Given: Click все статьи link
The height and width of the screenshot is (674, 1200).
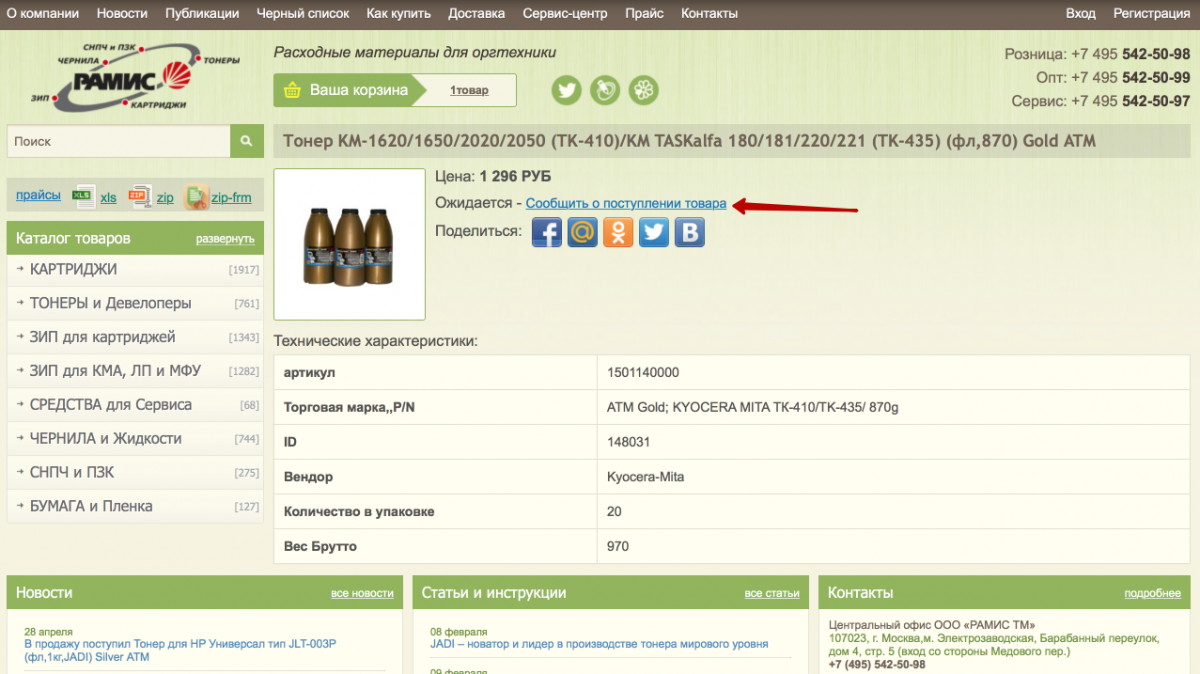Looking at the screenshot, I should coord(772,593).
